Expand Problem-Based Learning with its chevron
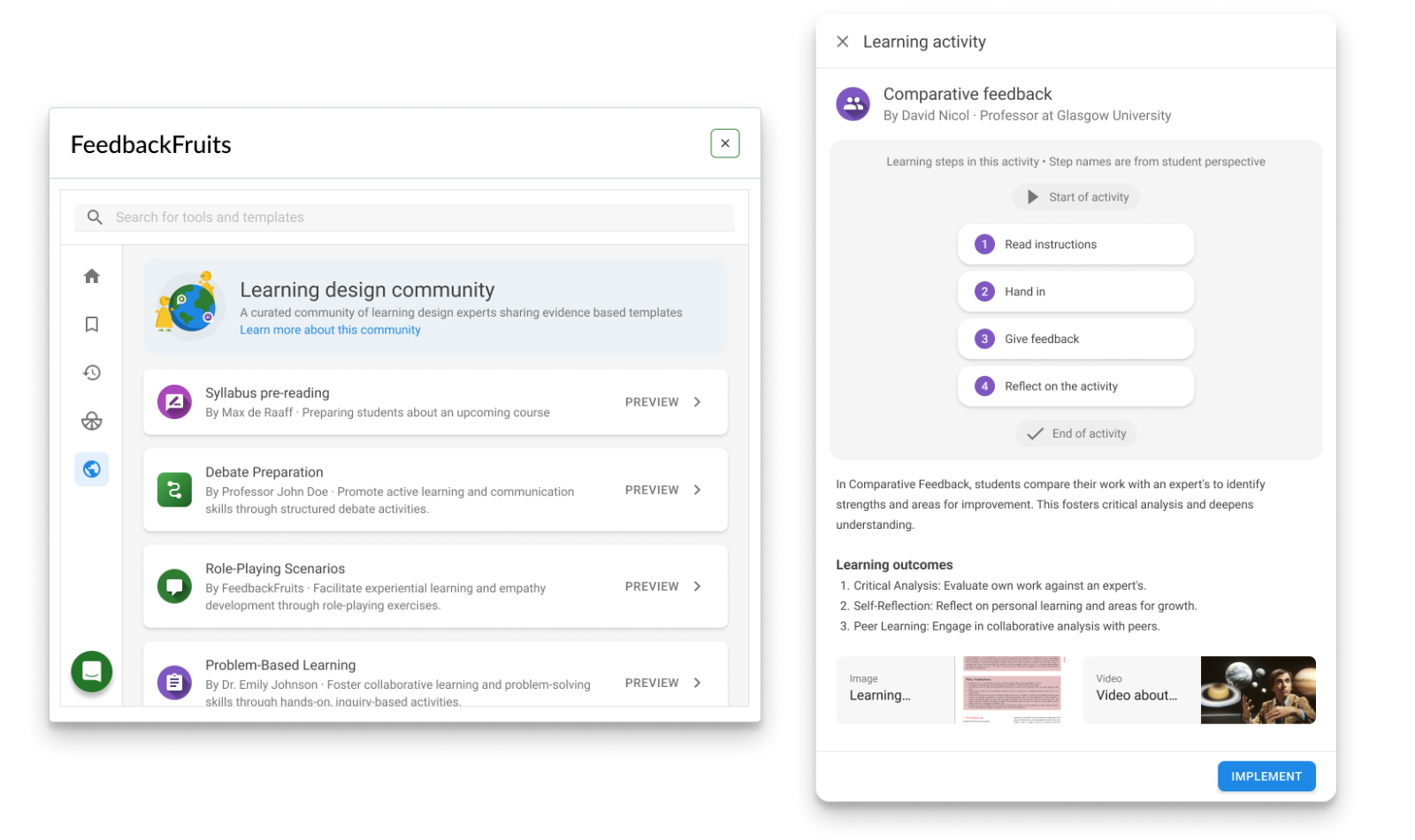Viewport: 1415px width, 840px height. tap(698, 683)
